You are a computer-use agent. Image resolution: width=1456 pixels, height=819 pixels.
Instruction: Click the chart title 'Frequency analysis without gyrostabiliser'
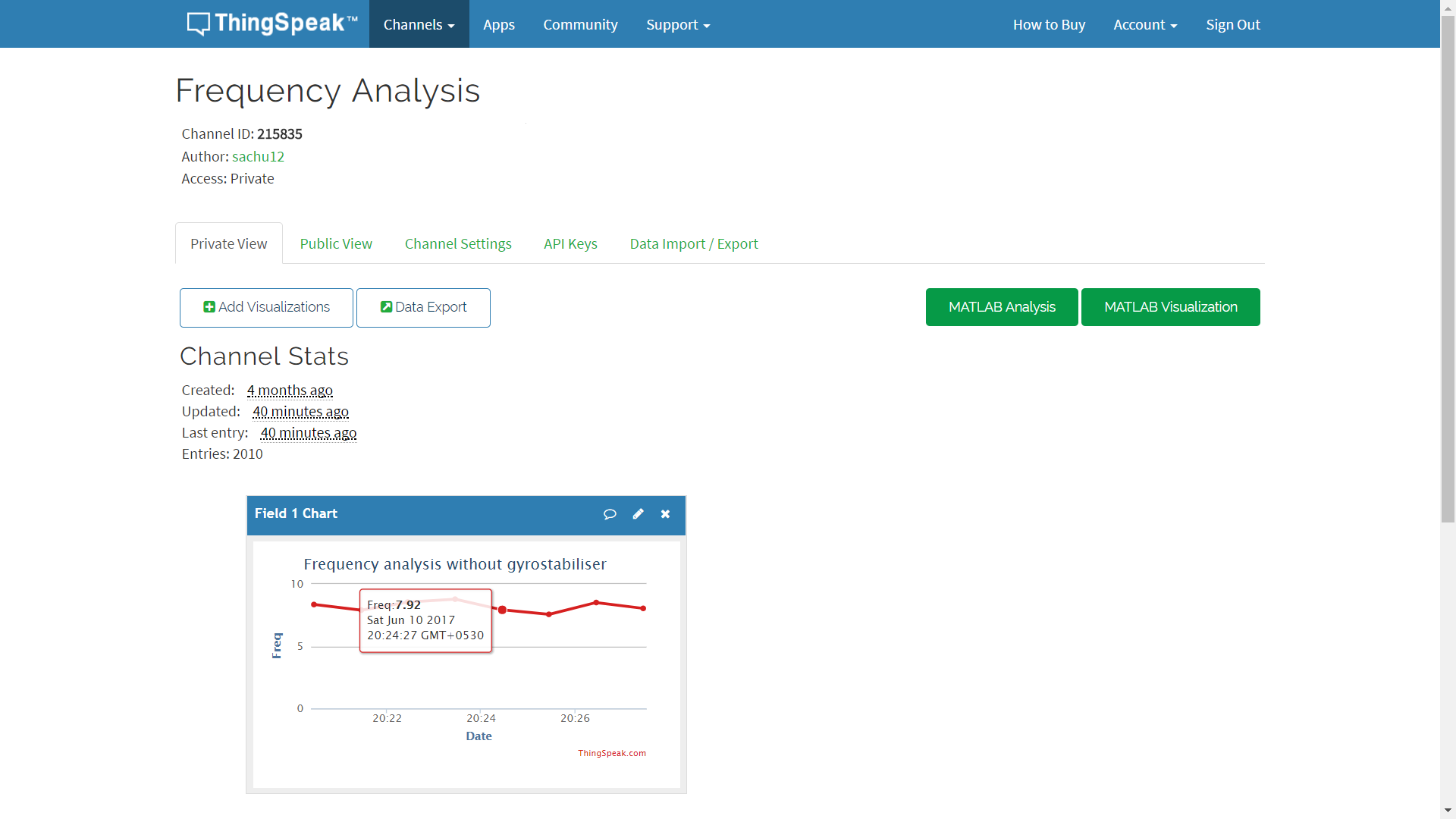(455, 564)
